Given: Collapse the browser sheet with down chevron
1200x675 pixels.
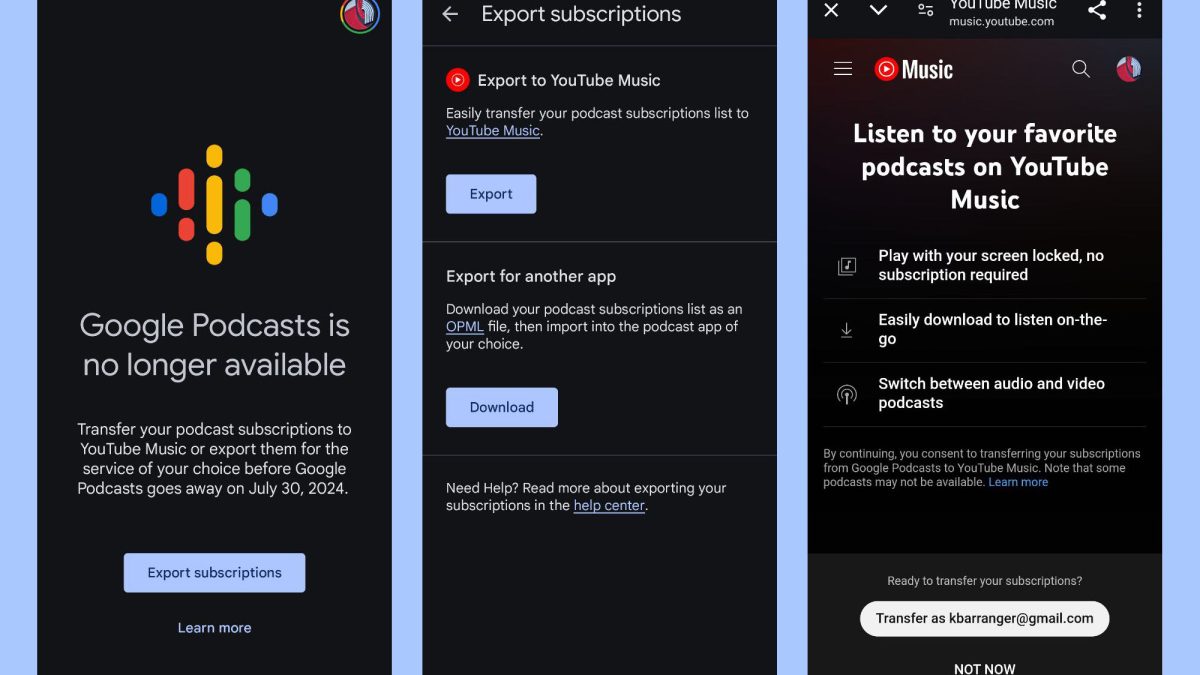Looking at the screenshot, I should coord(878,10).
